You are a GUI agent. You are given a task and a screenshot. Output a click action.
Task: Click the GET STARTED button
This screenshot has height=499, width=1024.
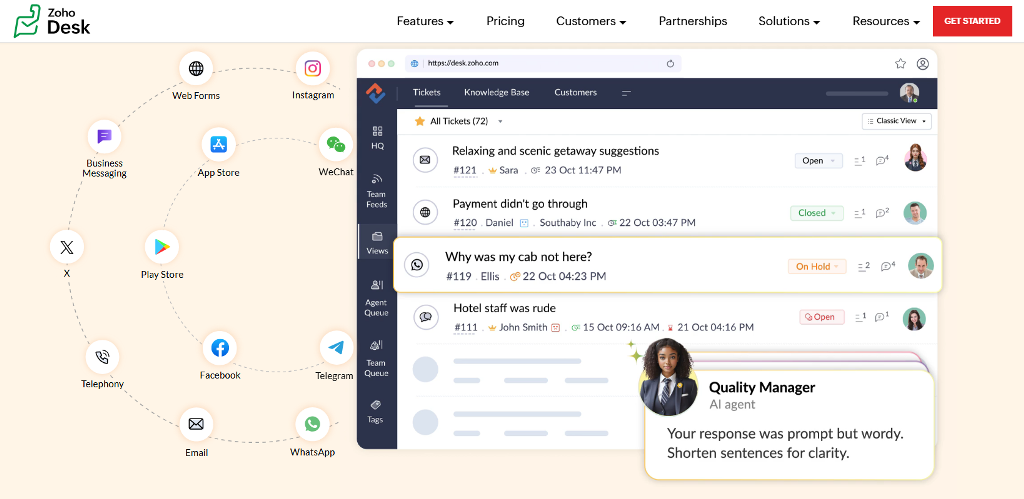972,21
